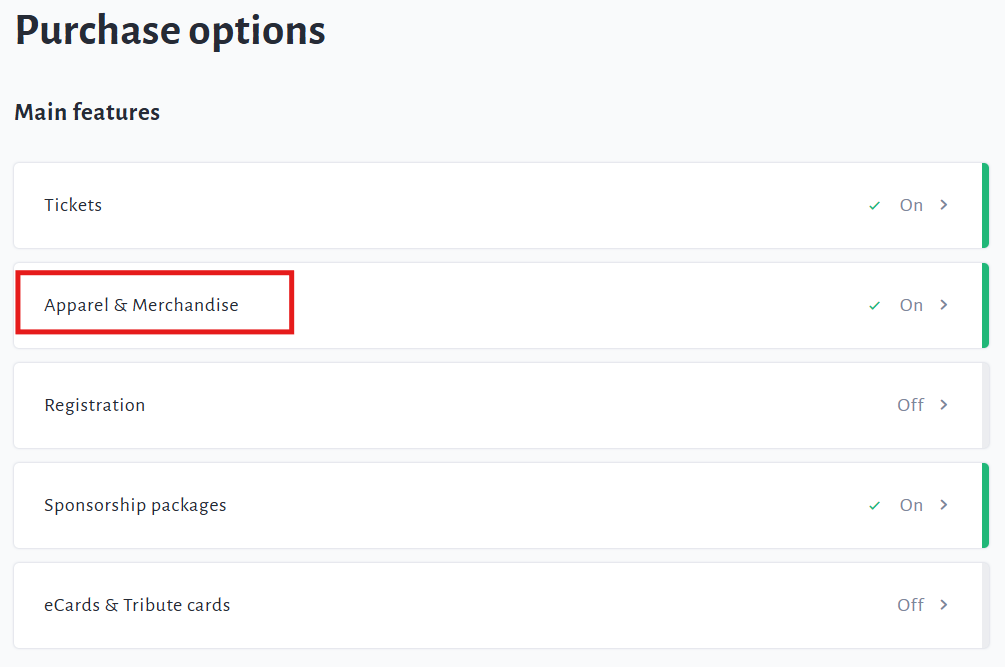Expand the Registration row chevron

(x=943, y=405)
